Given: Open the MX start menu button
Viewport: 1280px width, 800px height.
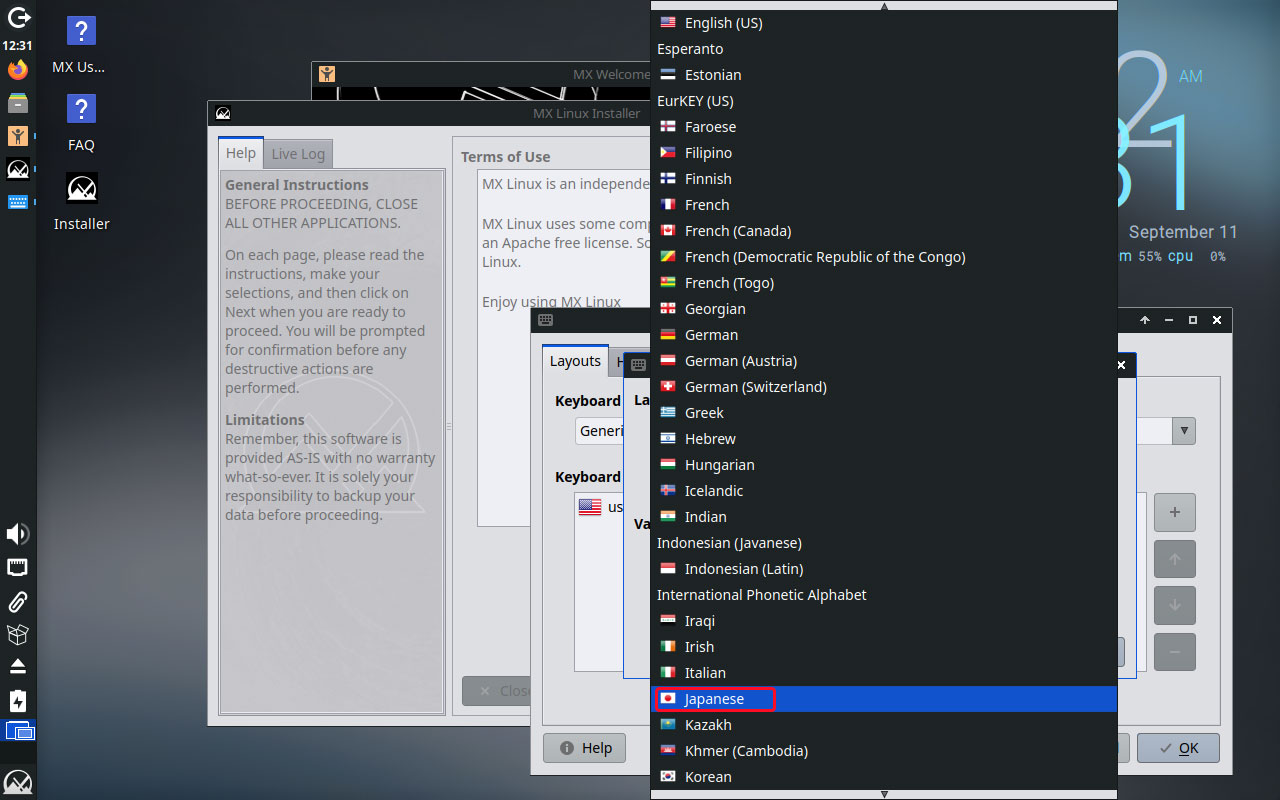Looking at the screenshot, I should [18, 782].
